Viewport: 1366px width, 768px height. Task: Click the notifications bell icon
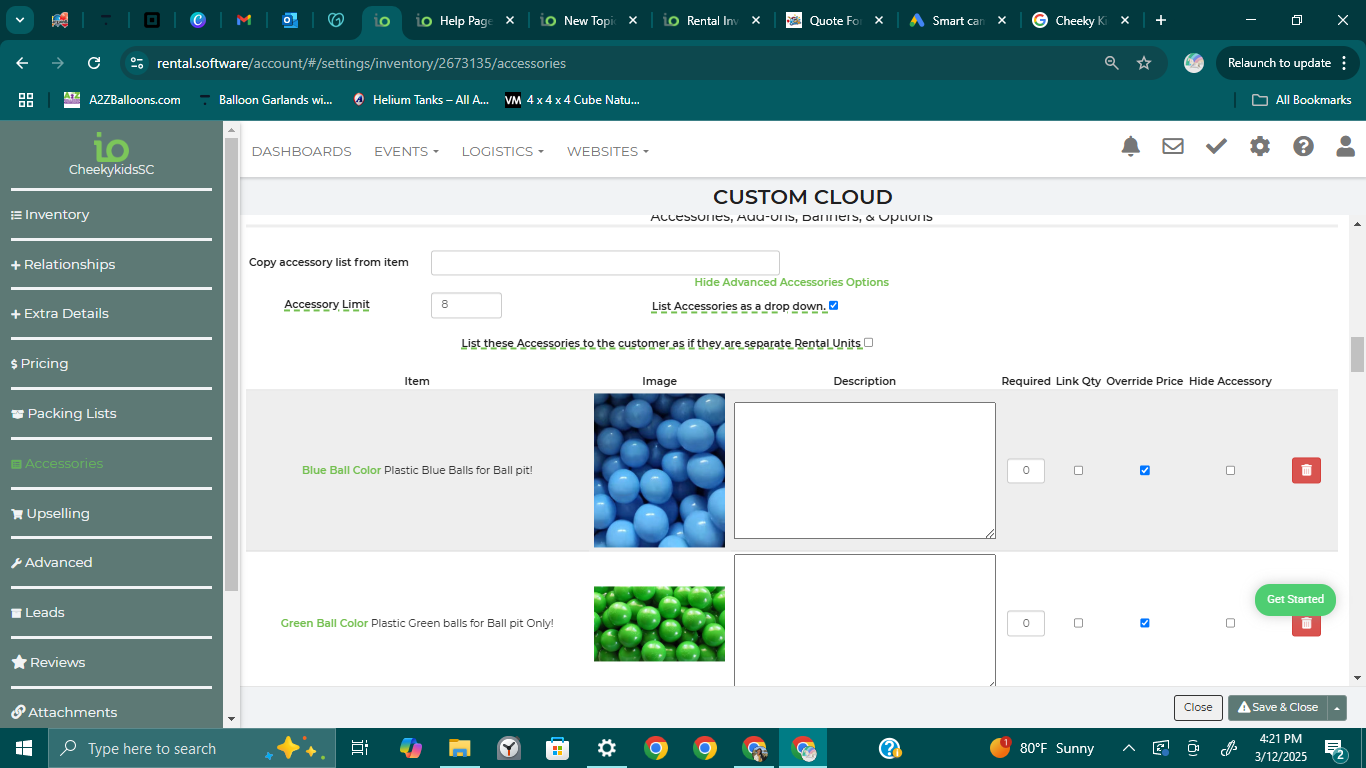click(x=1130, y=147)
